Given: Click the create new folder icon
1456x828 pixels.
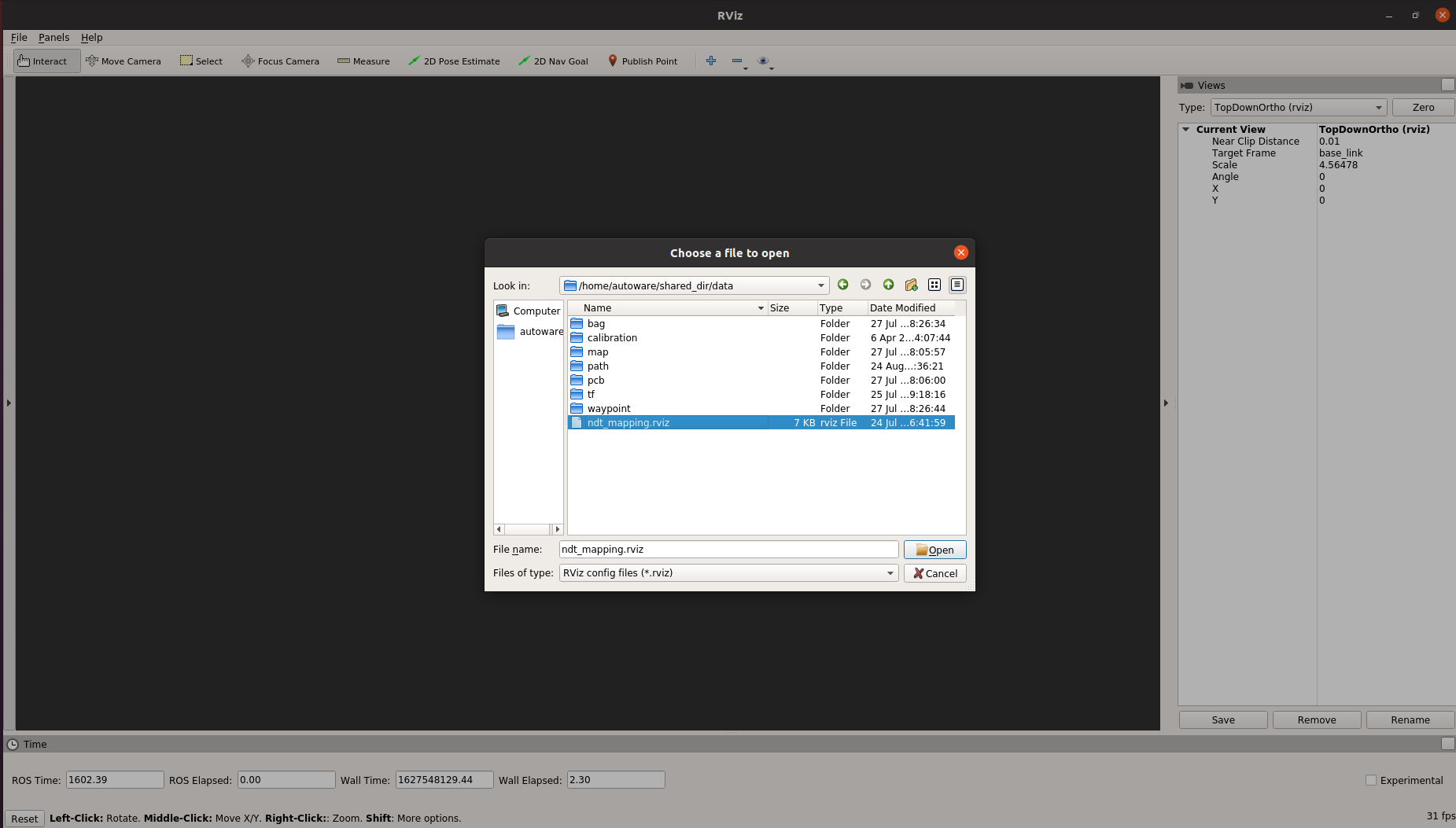Looking at the screenshot, I should coord(911,285).
